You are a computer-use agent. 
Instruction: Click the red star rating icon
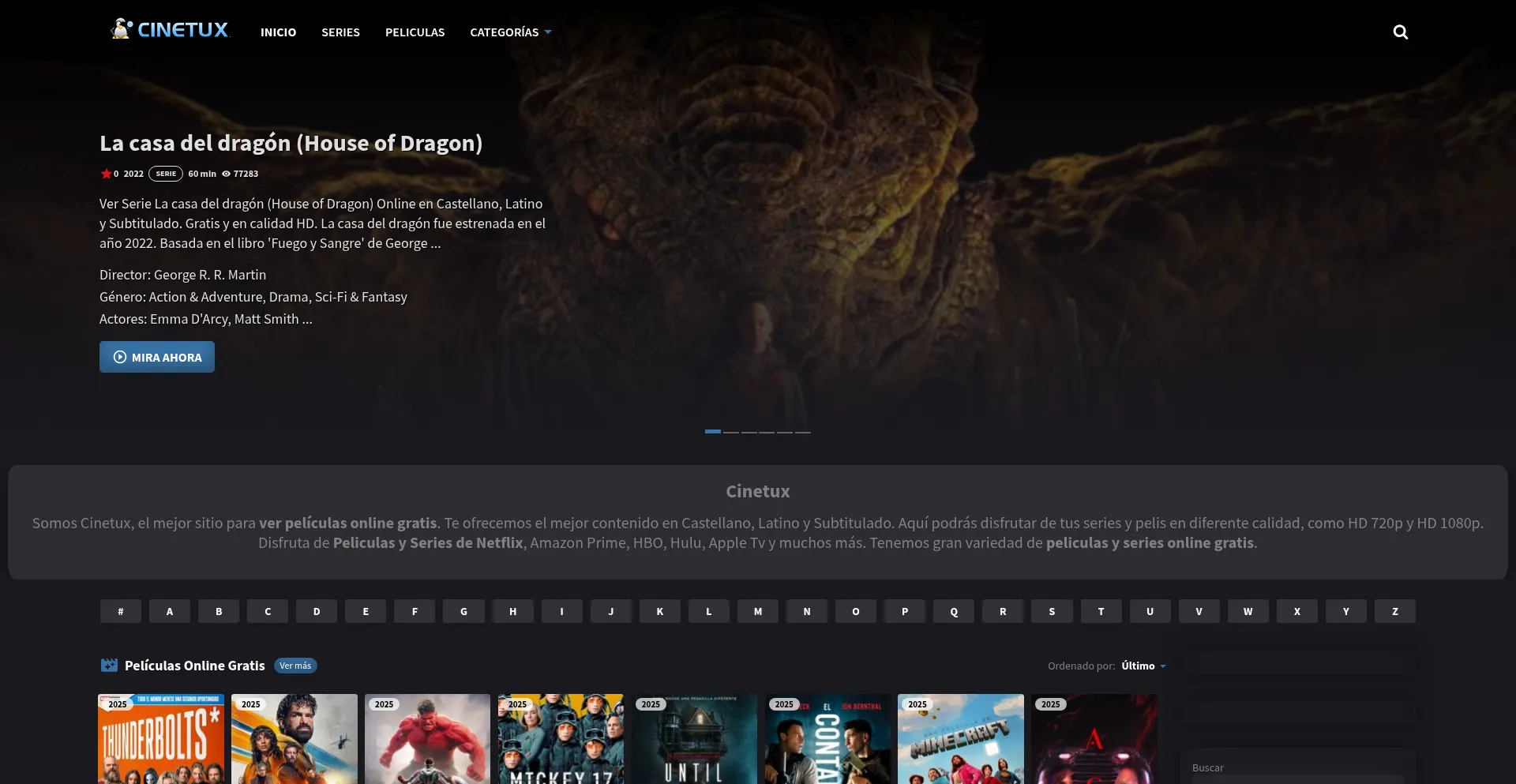coord(106,174)
